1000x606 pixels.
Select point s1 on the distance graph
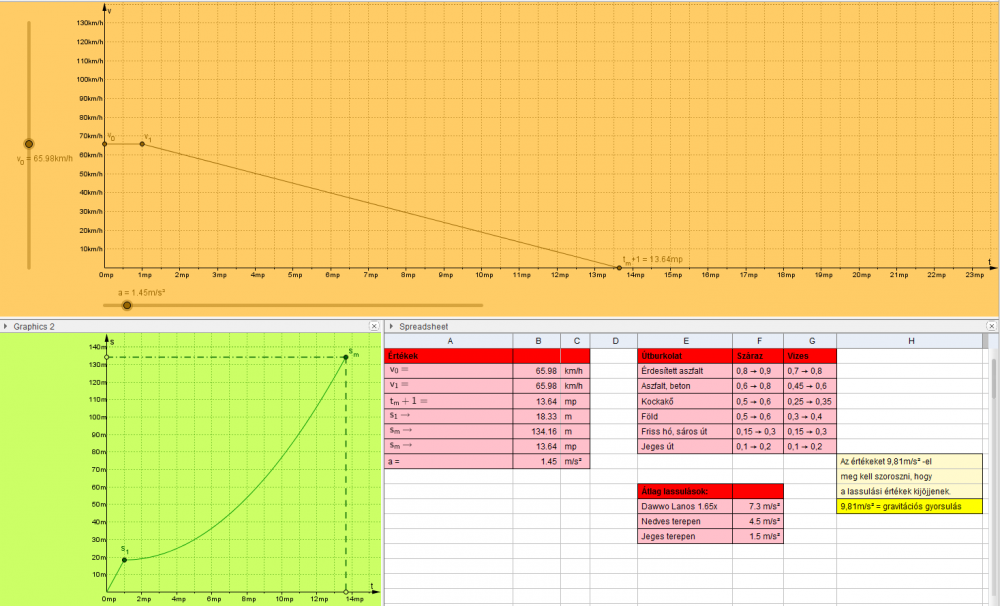(124, 560)
